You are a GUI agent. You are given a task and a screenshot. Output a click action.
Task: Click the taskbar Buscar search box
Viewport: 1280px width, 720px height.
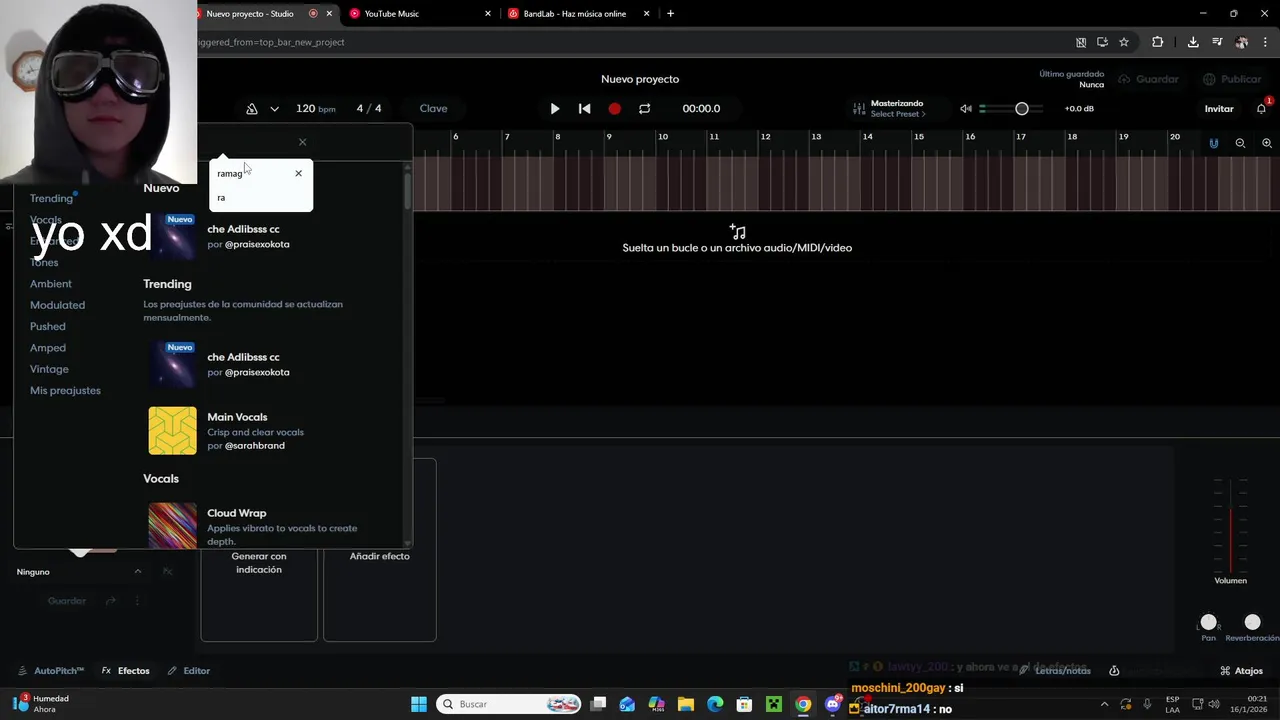tap(510, 704)
